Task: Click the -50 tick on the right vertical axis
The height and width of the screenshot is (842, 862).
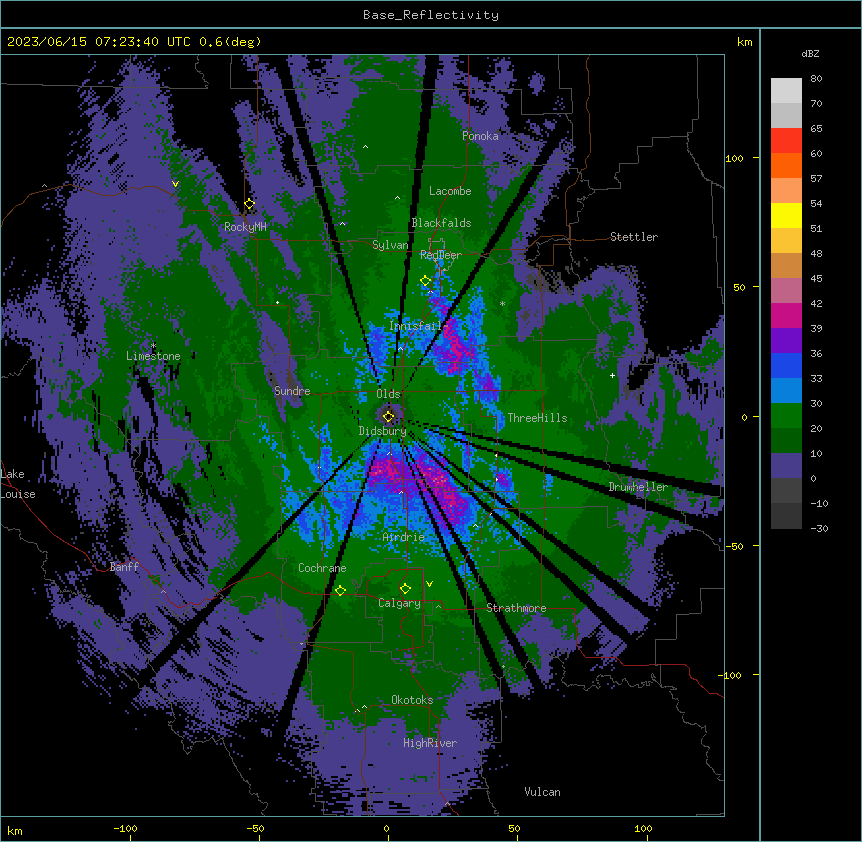Action: [x=734, y=546]
